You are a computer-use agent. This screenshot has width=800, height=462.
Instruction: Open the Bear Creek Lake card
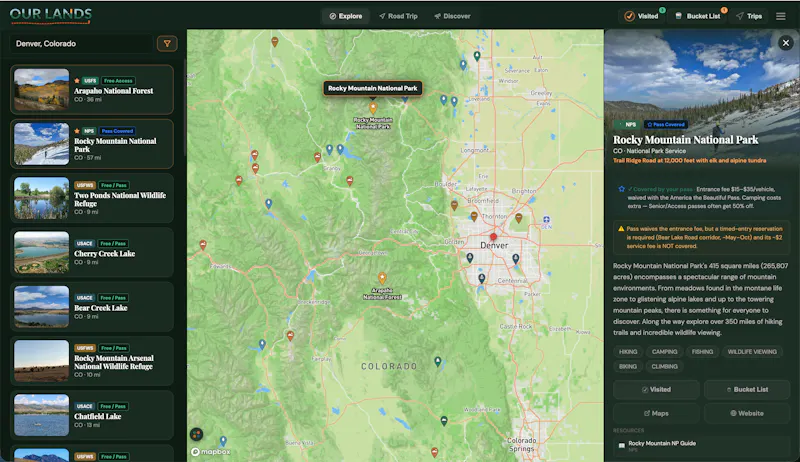tap(92, 307)
